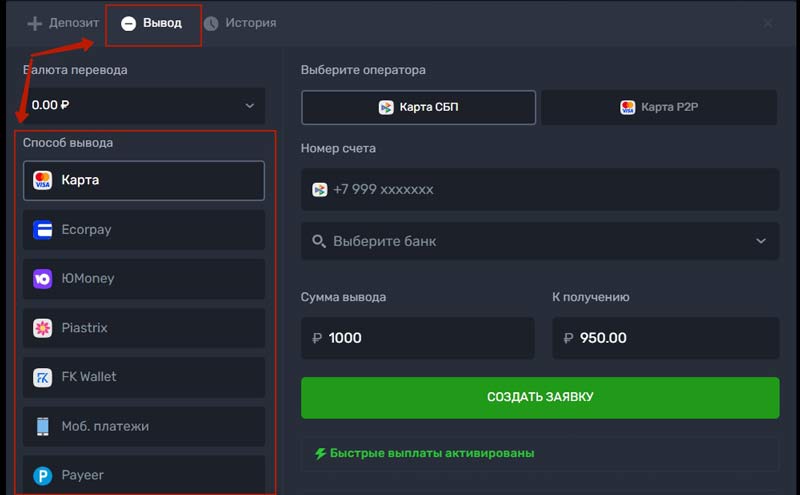
Task: Click the pink Piastrix flower icon
Action: 43,328
